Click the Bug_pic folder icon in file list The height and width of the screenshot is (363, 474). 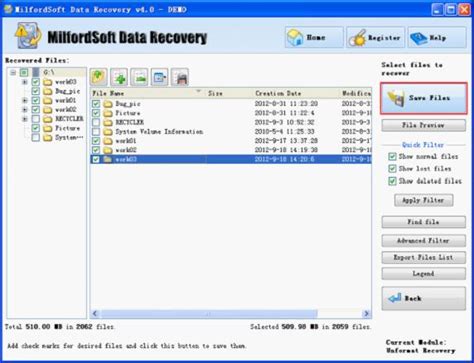(107, 104)
